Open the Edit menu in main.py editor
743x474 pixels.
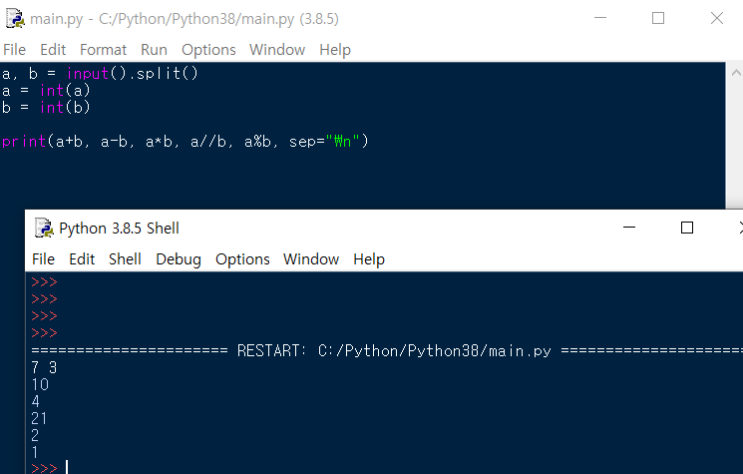pos(53,50)
